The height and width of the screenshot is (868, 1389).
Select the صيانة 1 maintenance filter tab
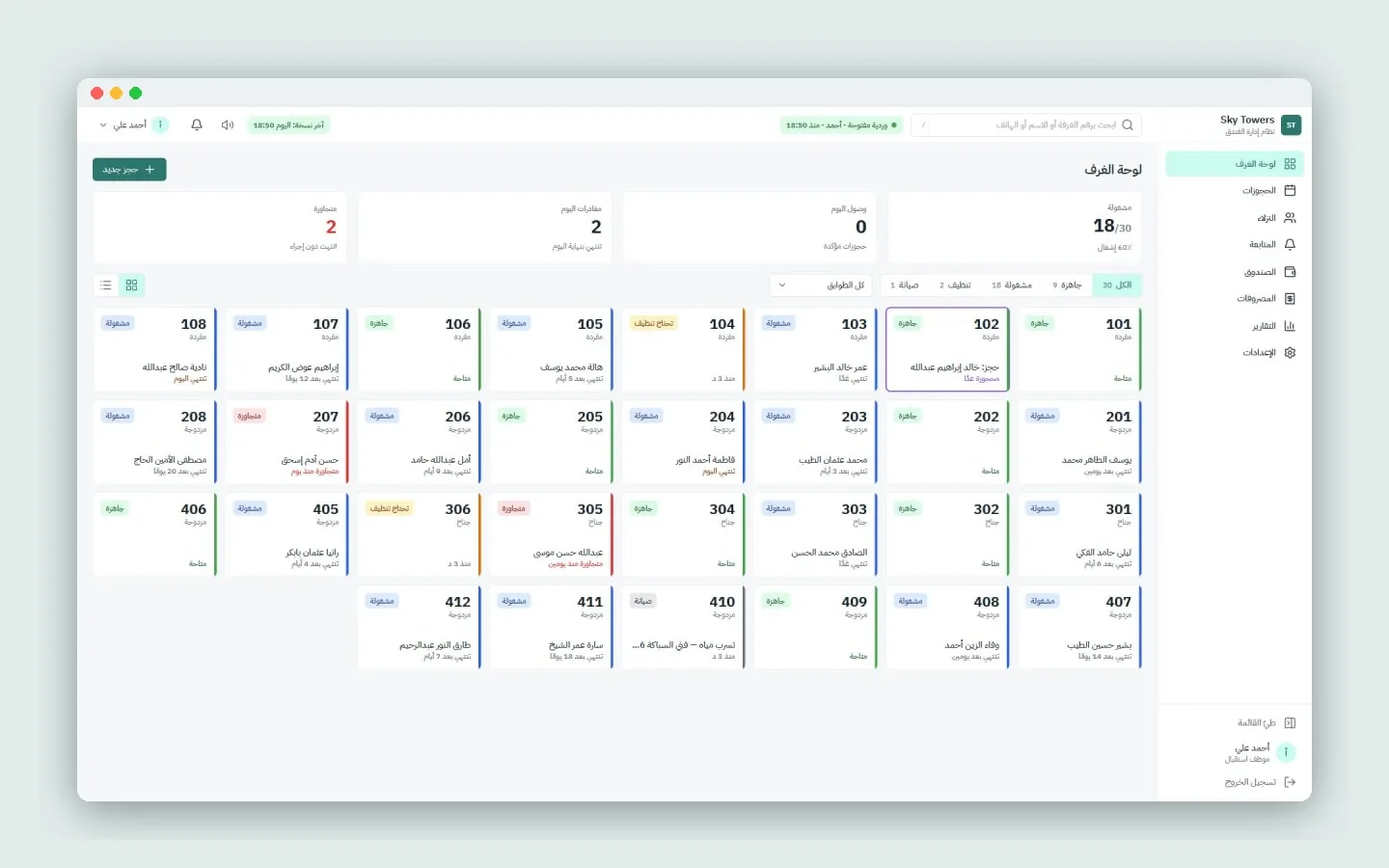tap(905, 285)
